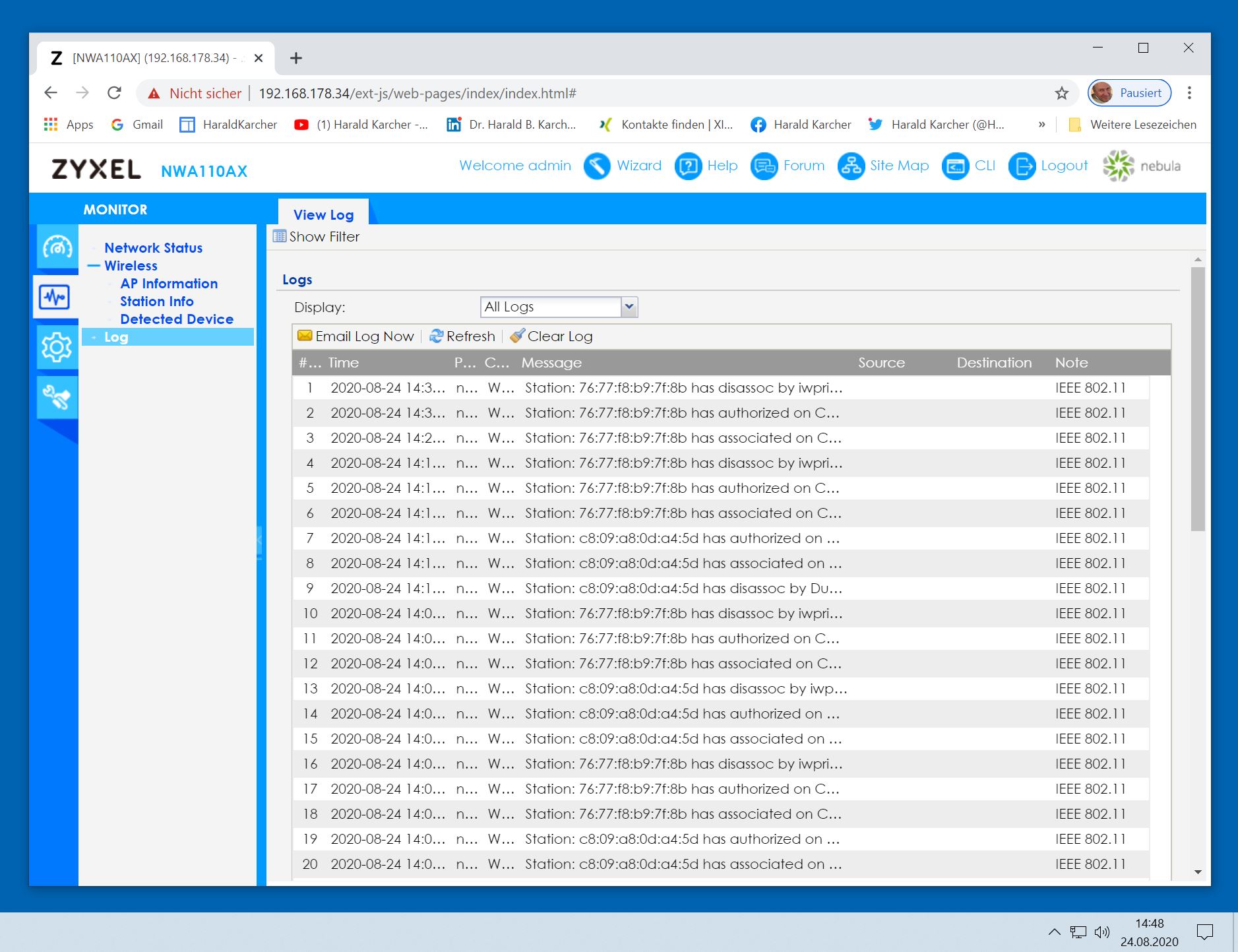Screen dimensions: 1238x952
Task: Open the Dashboard gauge icon in sidebar
Action: [x=57, y=247]
